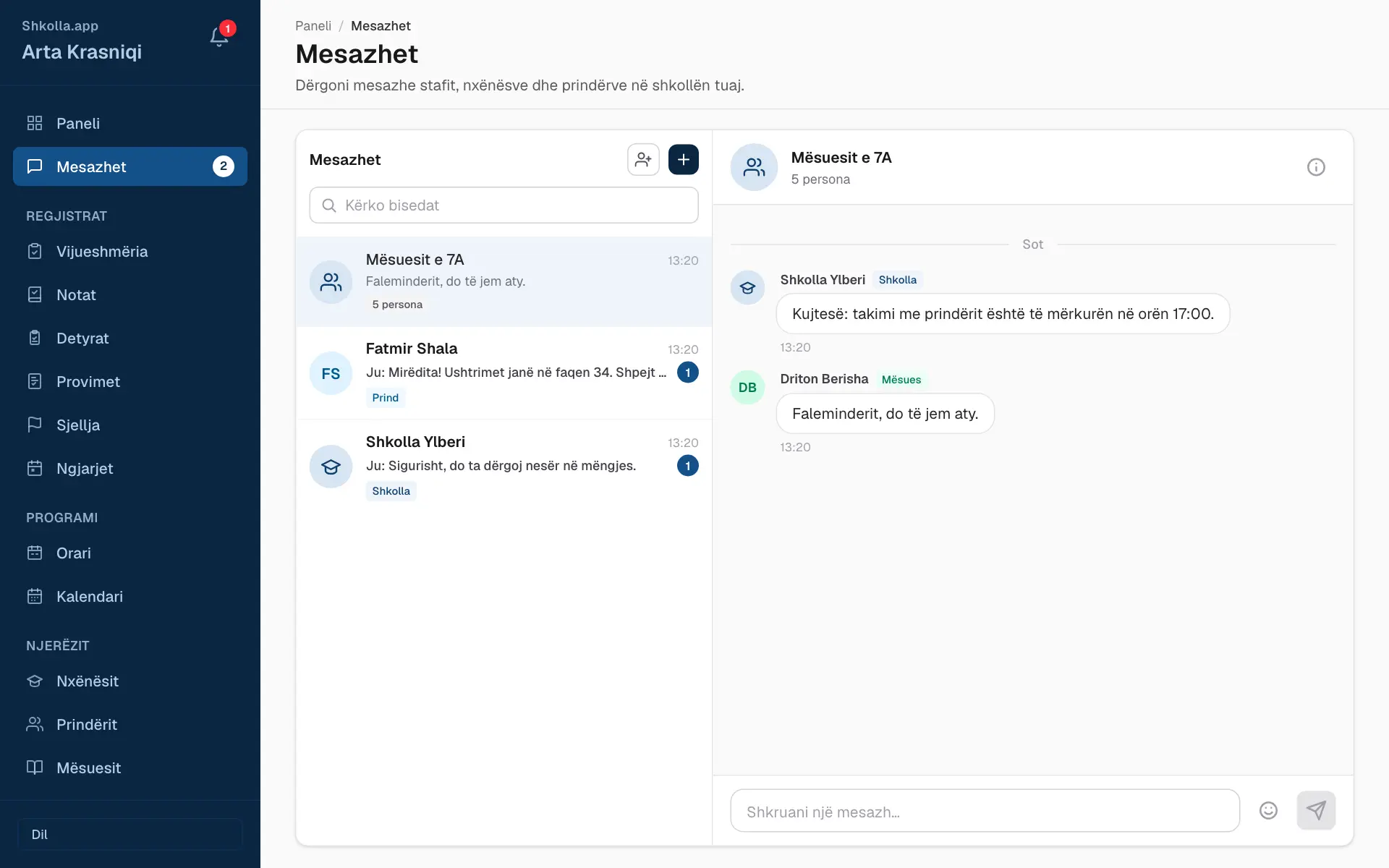The width and height of the screenshot is (1389, 868).
Task: Open the Shkolla Ylberi conversation
Action: (504, 467)
